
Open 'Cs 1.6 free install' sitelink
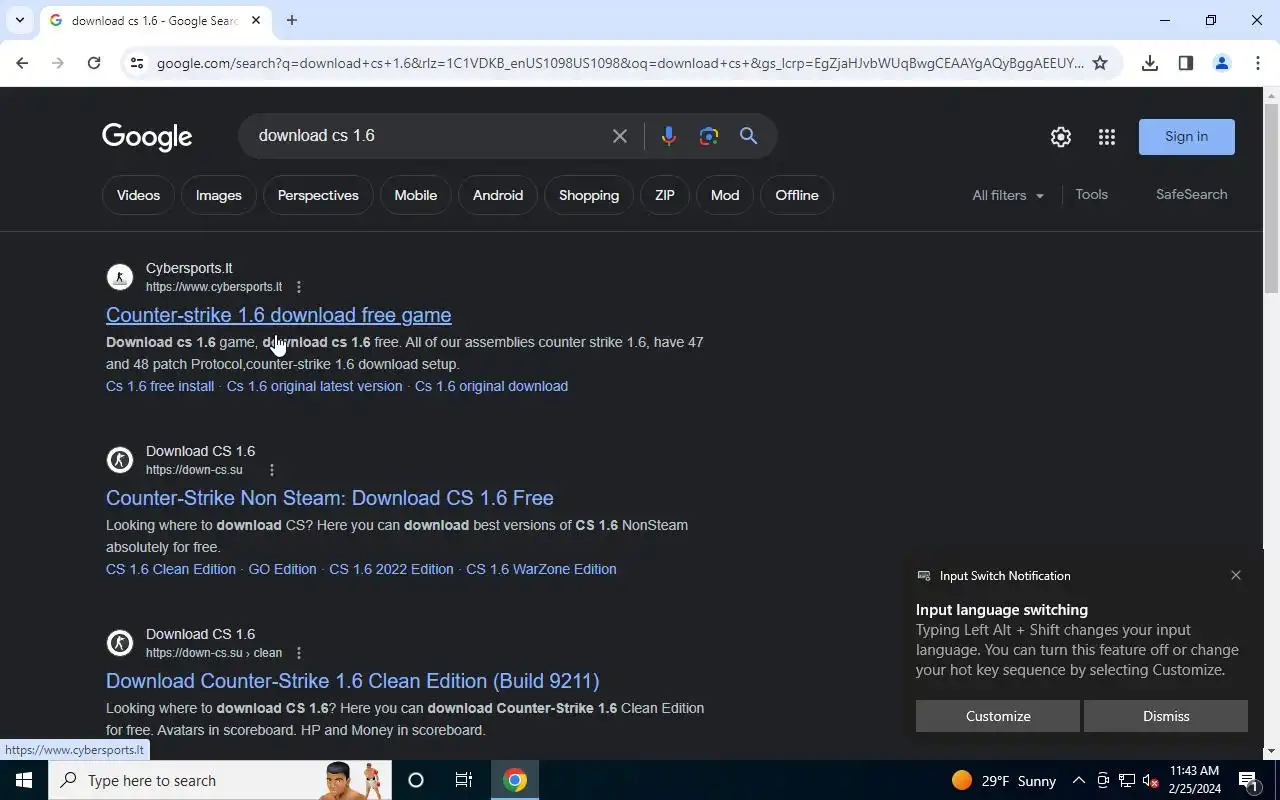coord(160,386)
